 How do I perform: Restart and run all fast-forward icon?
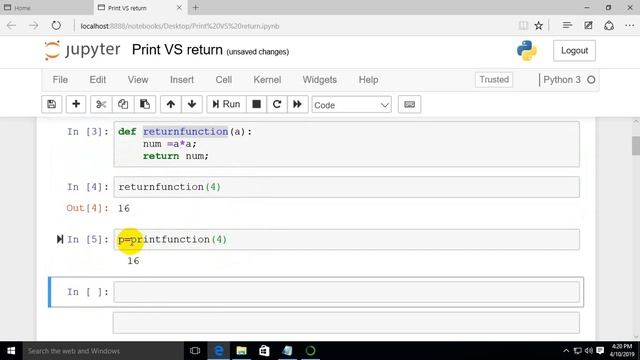point(298,104)
